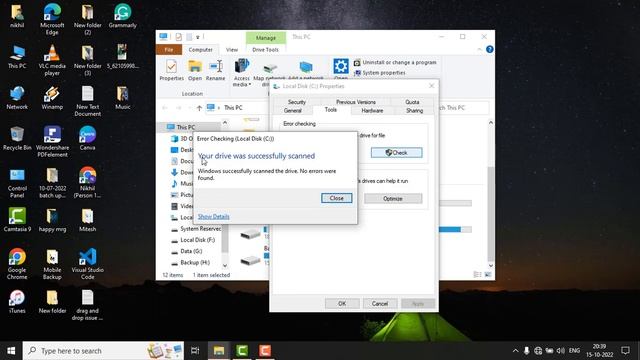Switch Explorer to large icons view

pos(488,275)
